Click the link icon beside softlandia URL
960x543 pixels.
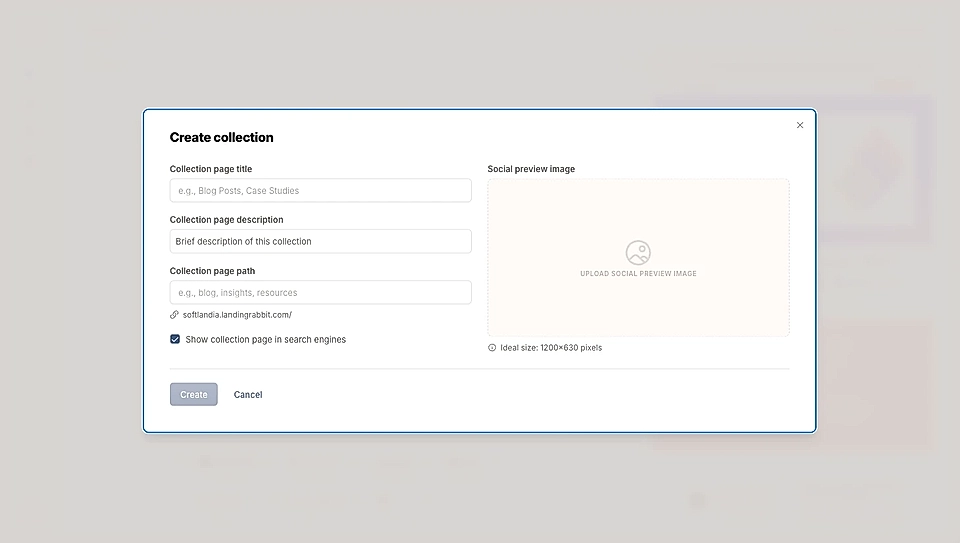174,315
